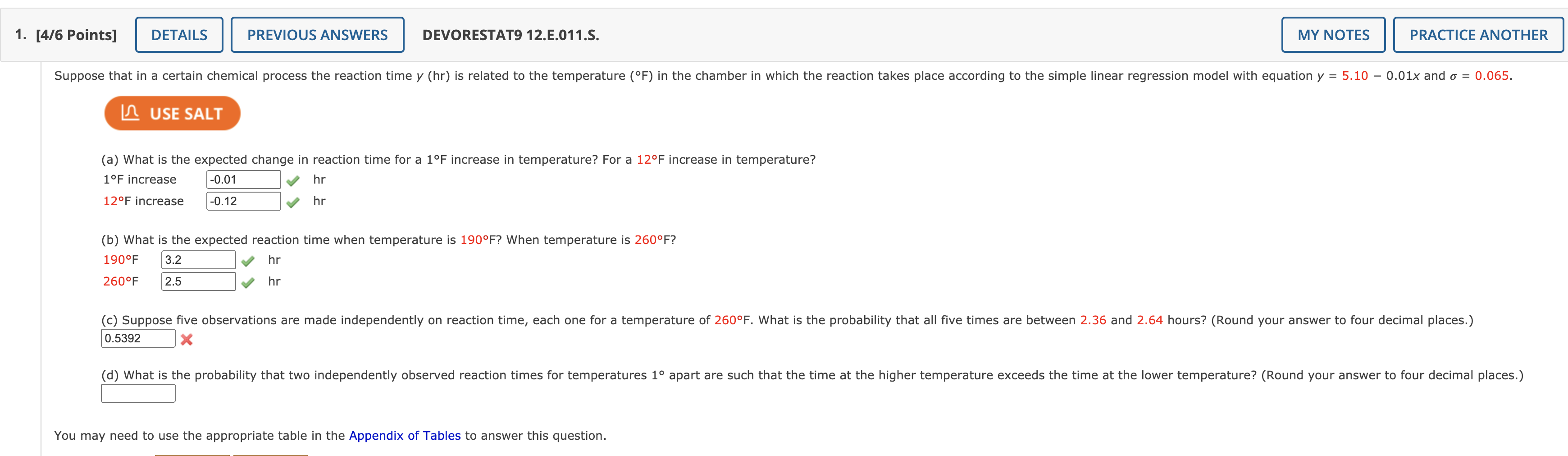Click the partially visible button below the Appendix text
Image resolution: width=1568 pixels, height=456 pixels.
(192, 454)
